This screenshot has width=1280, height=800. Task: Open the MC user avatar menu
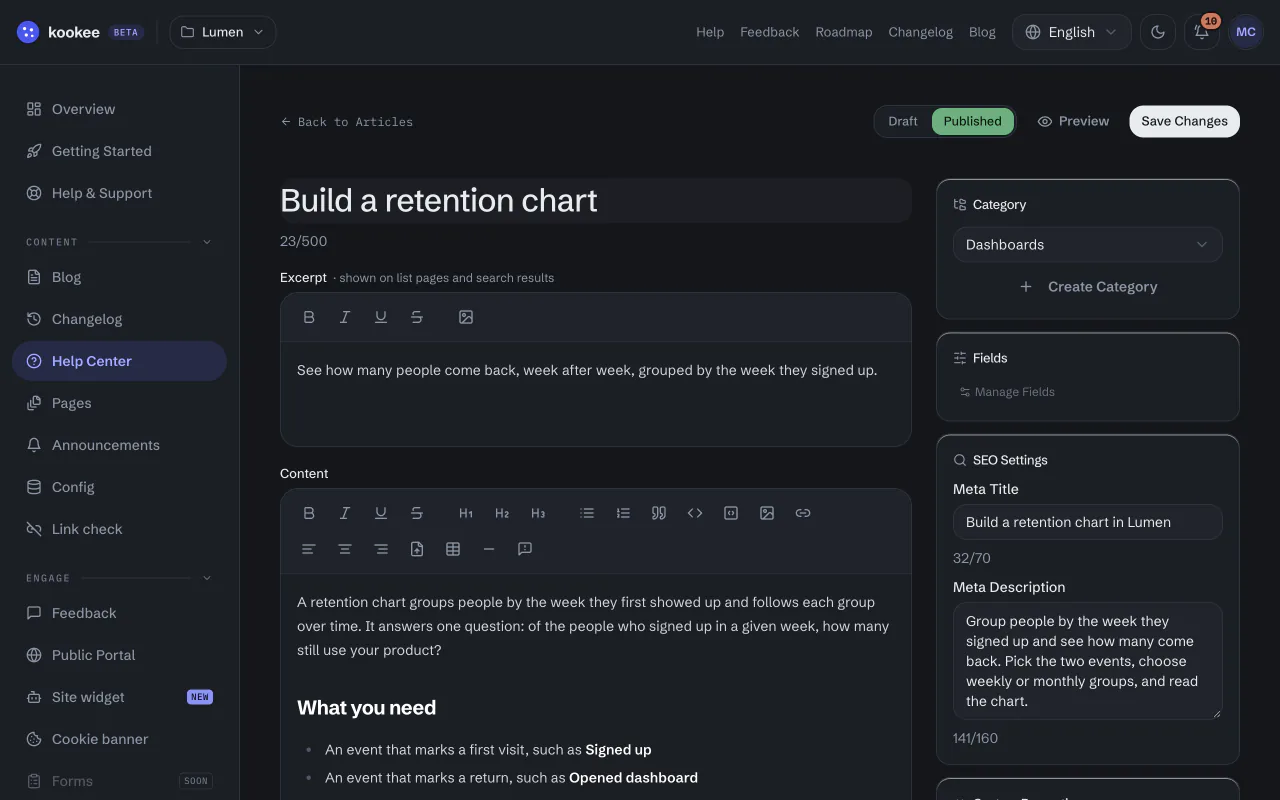1246,32
